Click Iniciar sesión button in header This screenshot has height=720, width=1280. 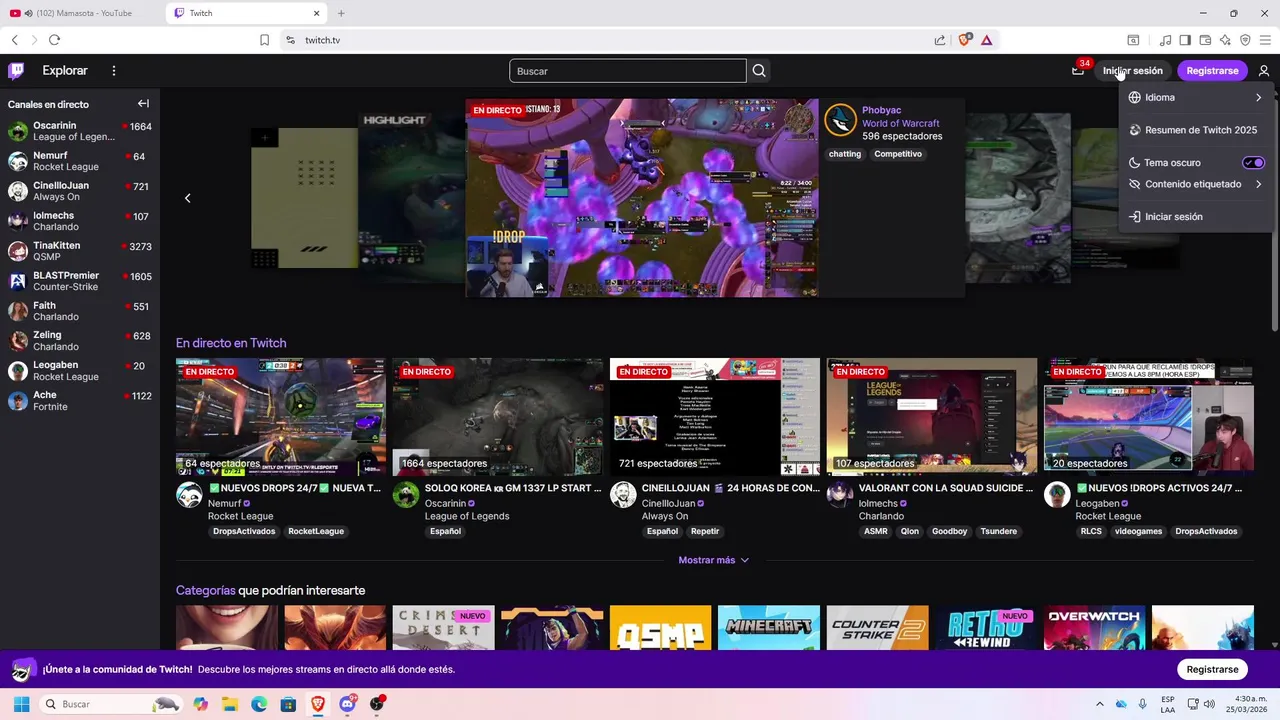(x=1133, y=71)
